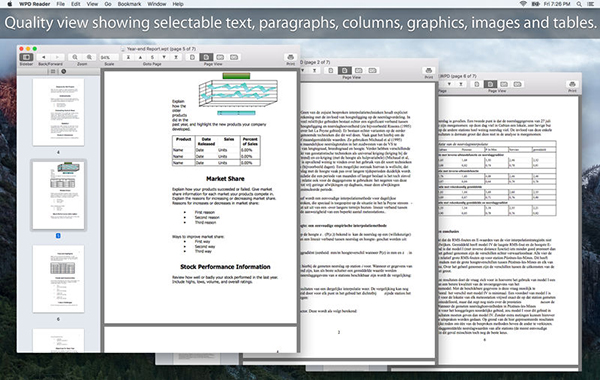Select single continuous view in page 2 window
Screen dimensions: 600x380
pyautogui.click(x=345, y=70)
